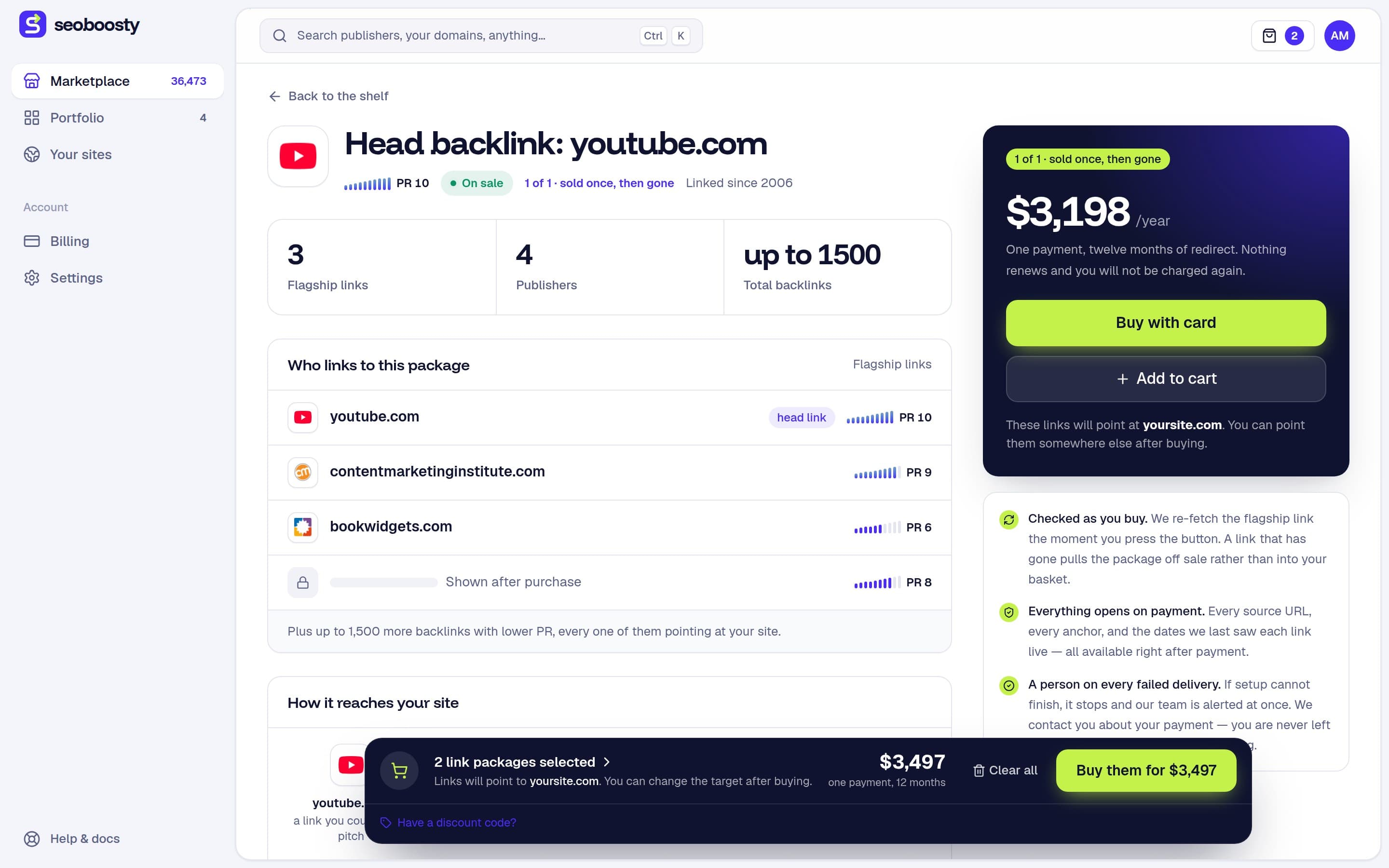Open the shopping bag cart button

coord(1282,36)
